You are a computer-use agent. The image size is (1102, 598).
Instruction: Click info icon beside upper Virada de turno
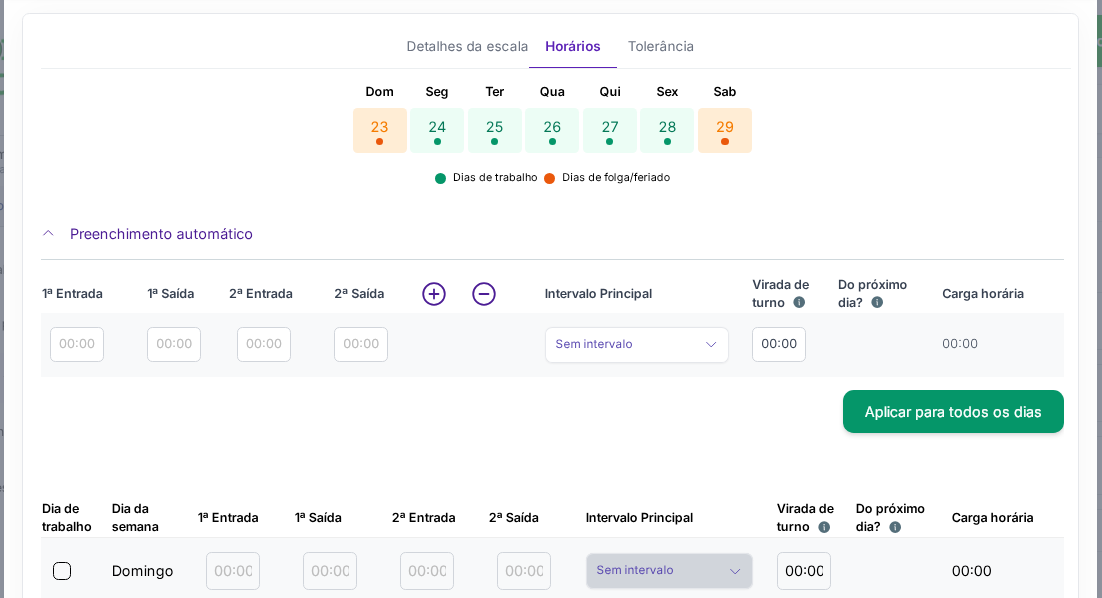point(799,302)
